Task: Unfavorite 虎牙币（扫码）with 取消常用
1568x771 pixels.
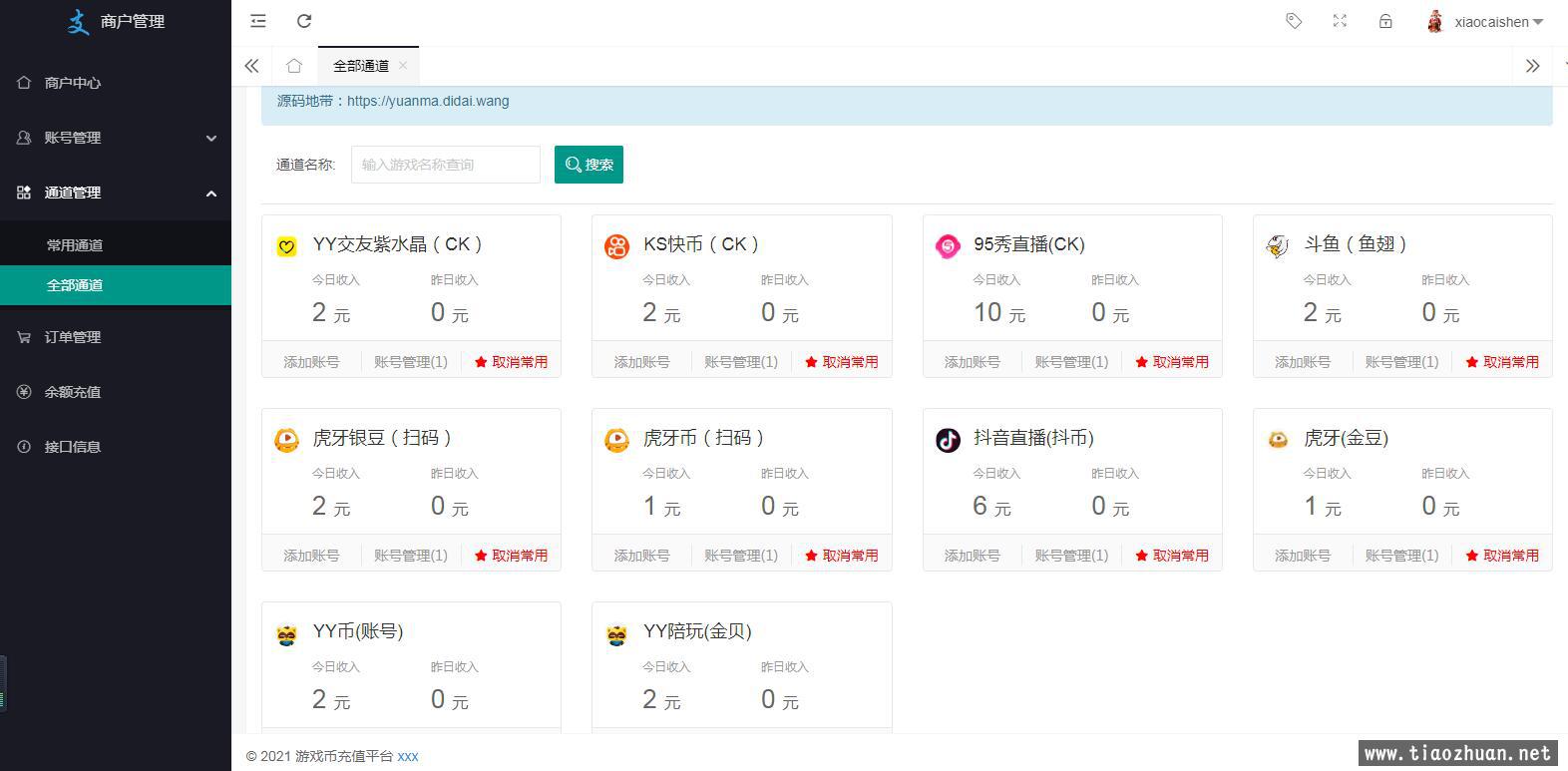Action: 841,556
